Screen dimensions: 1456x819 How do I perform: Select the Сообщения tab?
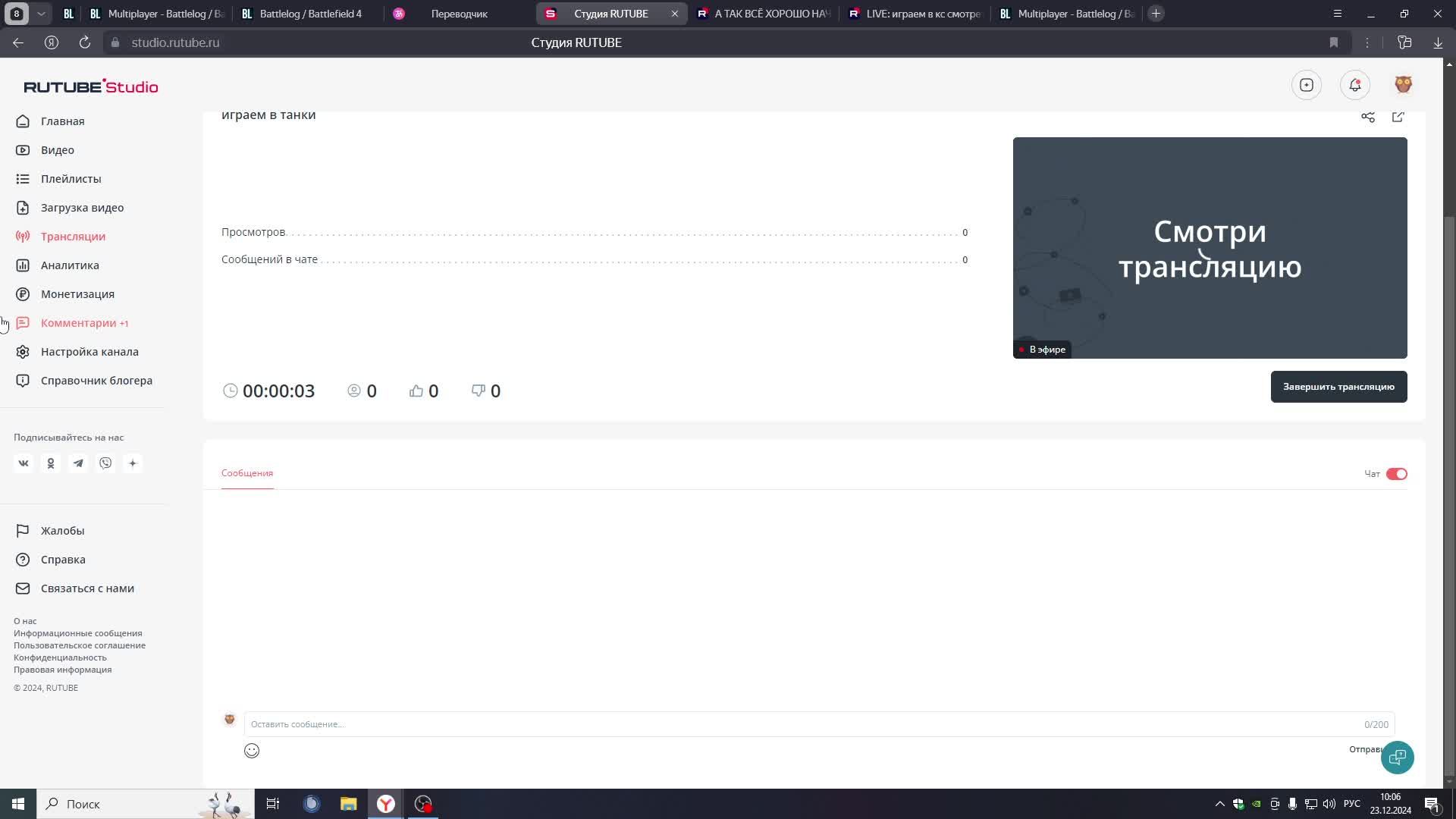(x=247, y=473)
